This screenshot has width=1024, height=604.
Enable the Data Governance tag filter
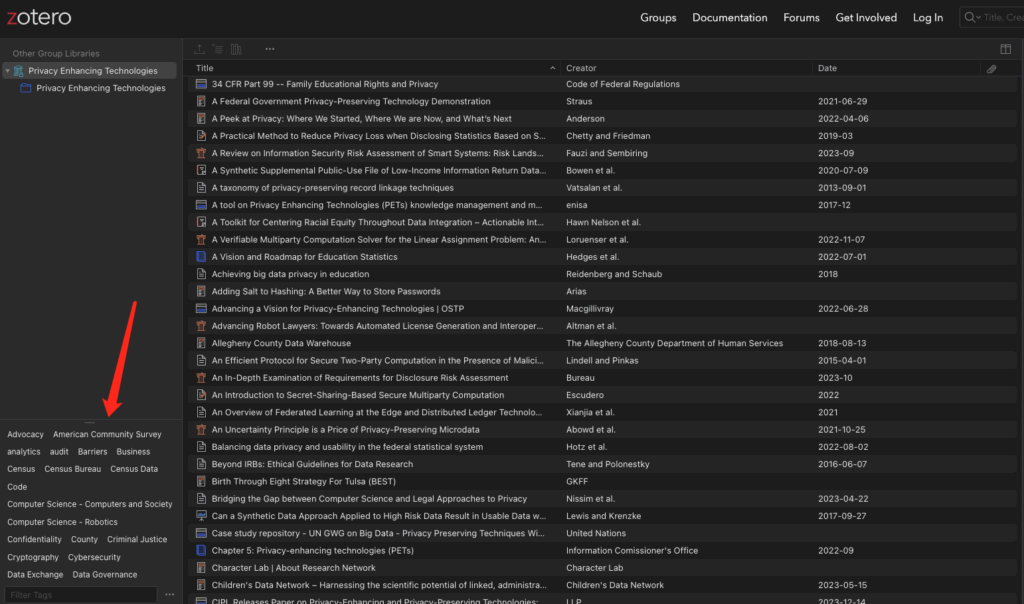[x=105, y=575]
